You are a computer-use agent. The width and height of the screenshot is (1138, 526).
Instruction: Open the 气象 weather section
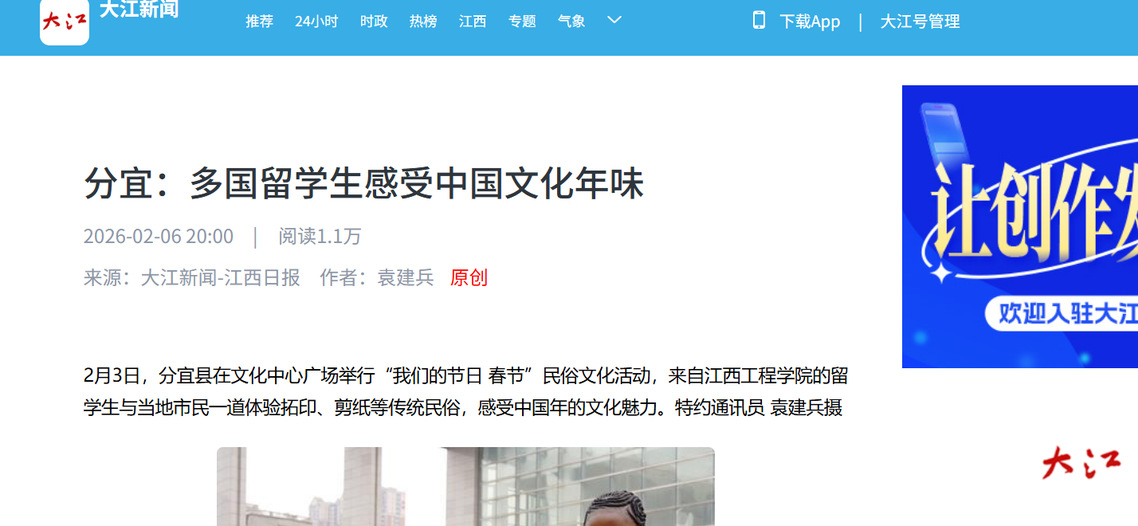[x=571, y=21]
